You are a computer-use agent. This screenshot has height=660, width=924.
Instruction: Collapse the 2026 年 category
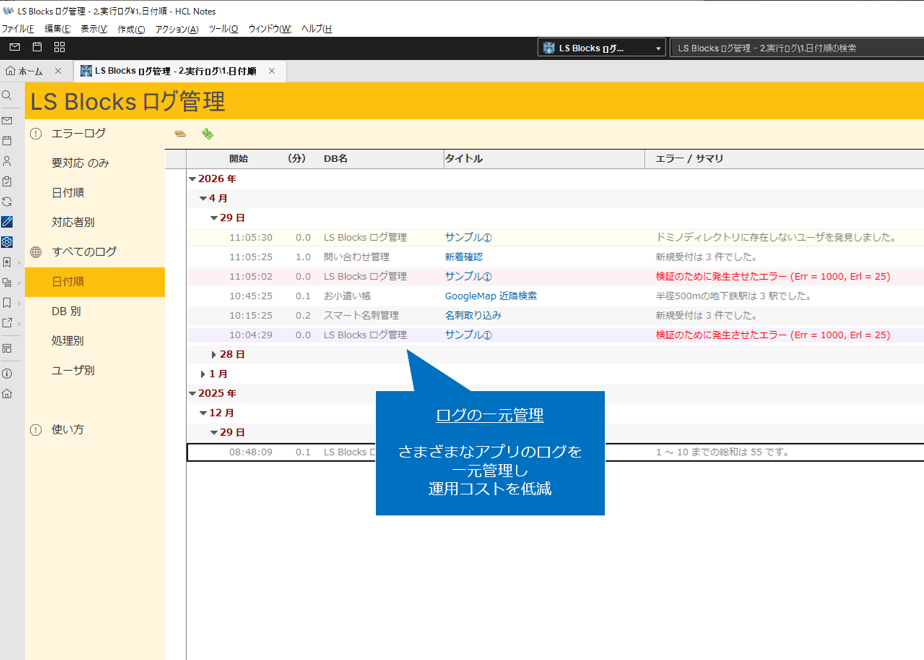pos(192,179)
